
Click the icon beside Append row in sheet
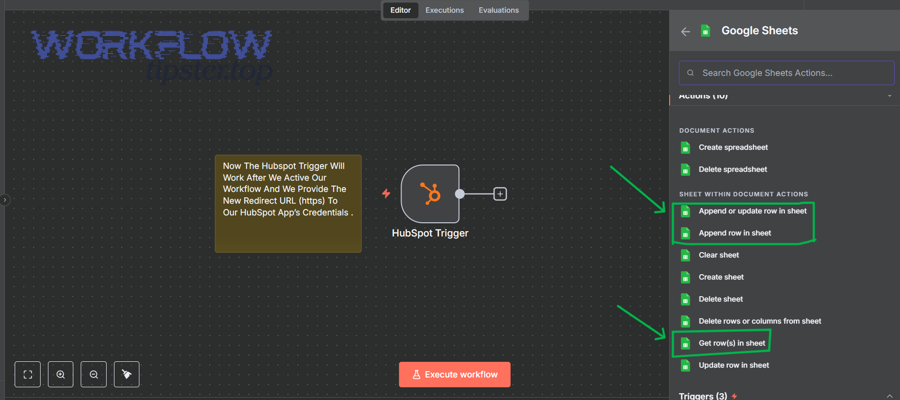tap(685, 233)
